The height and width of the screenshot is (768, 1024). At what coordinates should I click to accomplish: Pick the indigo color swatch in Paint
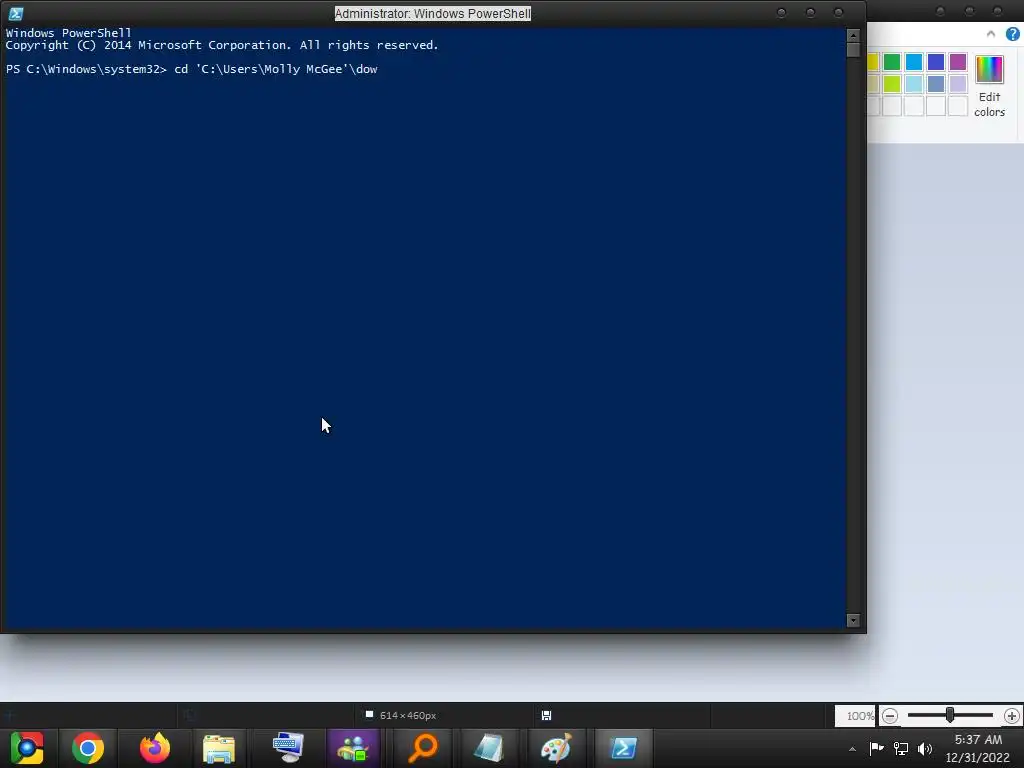936,62
